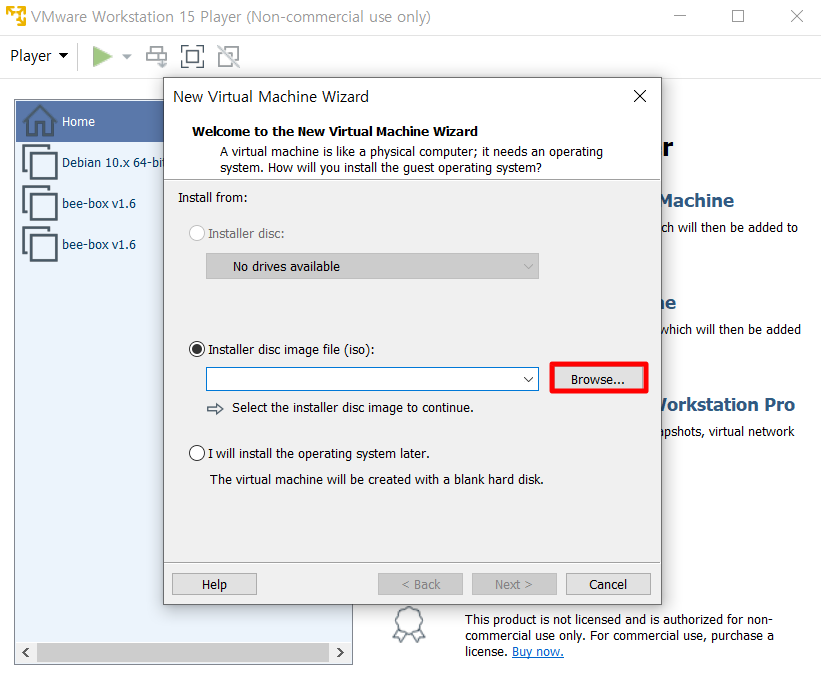This screenshot has width=821, height=685.
Task: Click the arrow hint icon beside select message
Action: click(215, 408)
